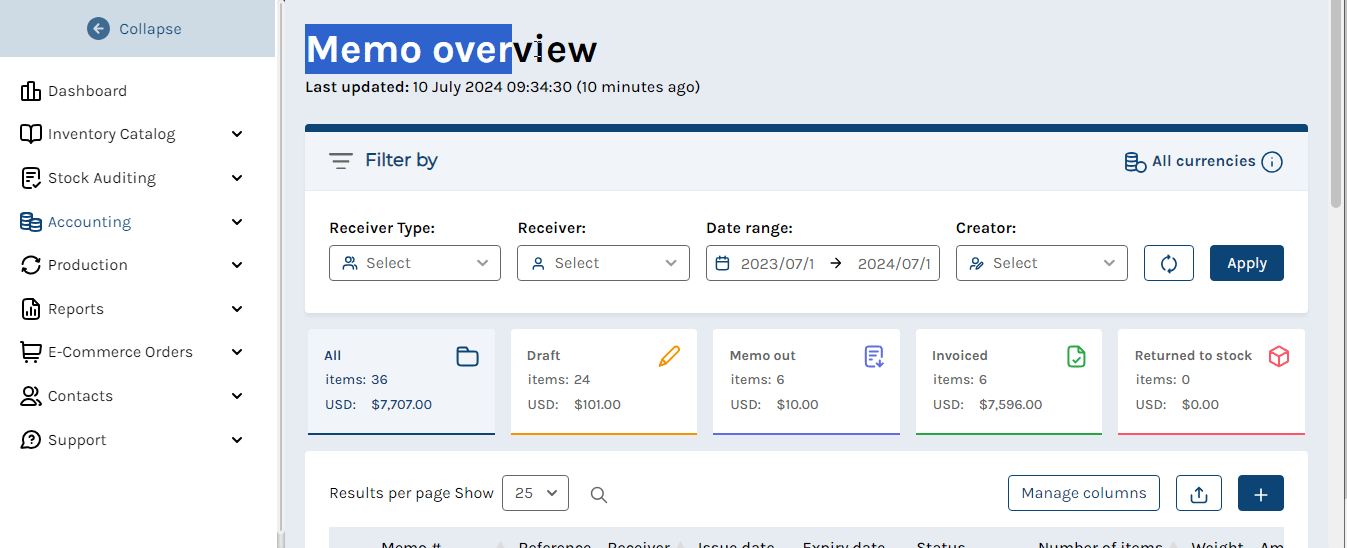Click the Contacts people icon
The height and width of the screenshot is (548, 1347).
[31, 396]
